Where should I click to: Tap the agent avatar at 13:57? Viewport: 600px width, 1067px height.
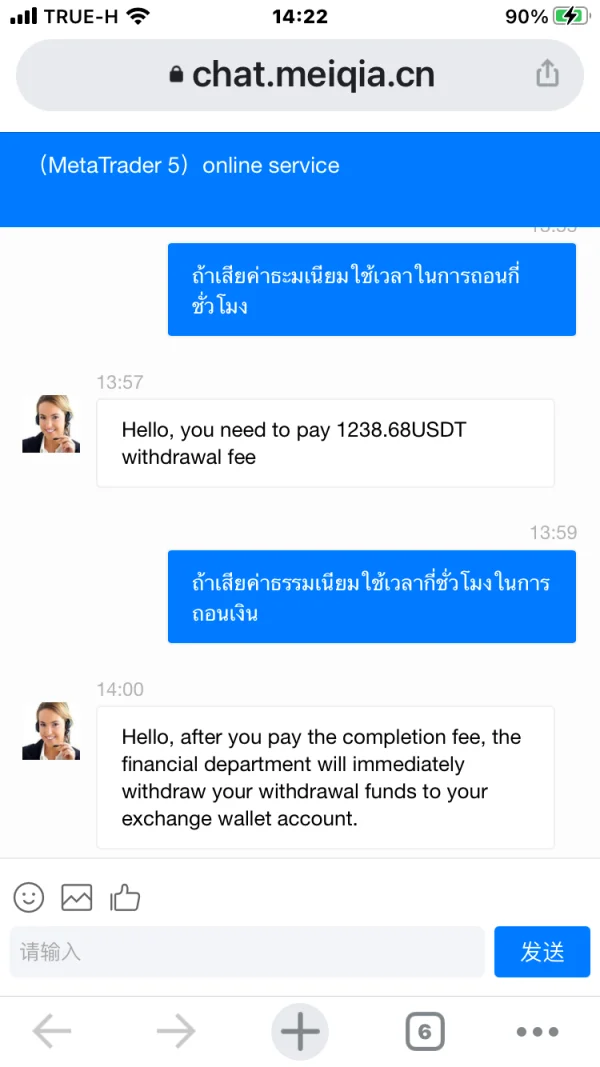[51, 424]
